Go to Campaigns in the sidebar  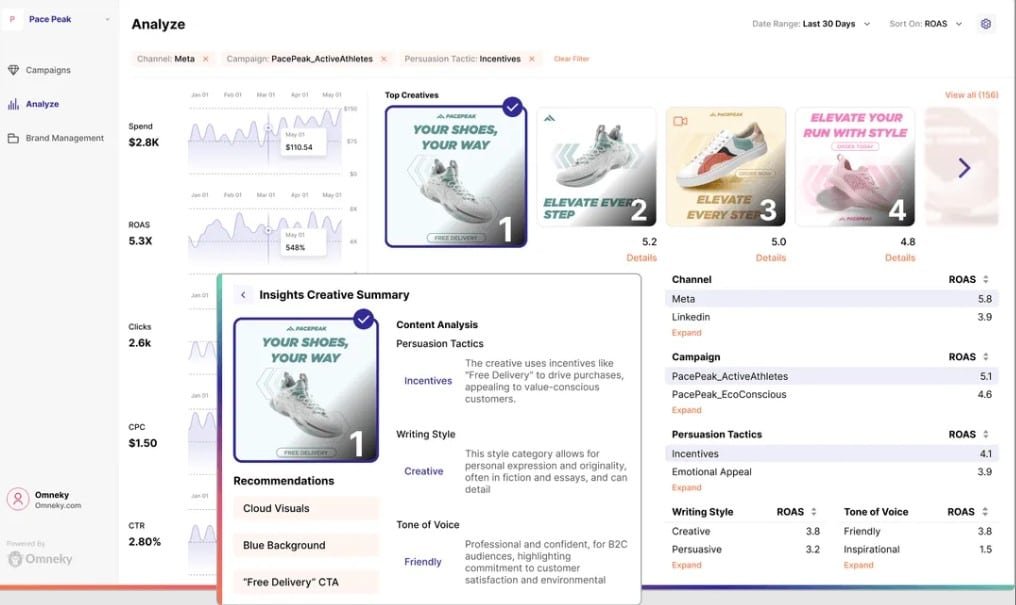coord(48,70)
